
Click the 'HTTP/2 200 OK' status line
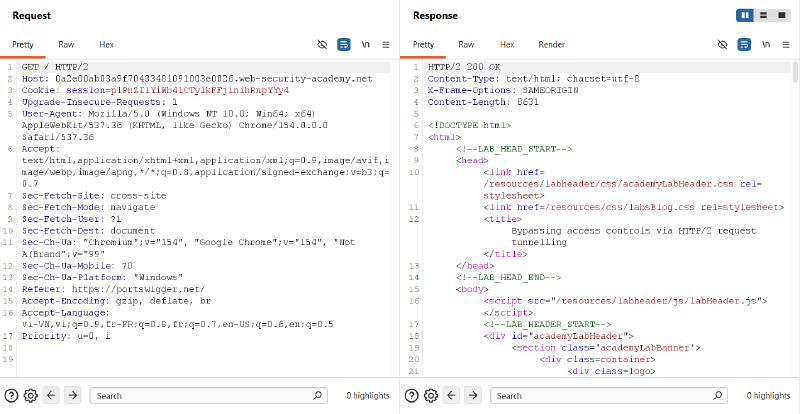coord(464,67)
